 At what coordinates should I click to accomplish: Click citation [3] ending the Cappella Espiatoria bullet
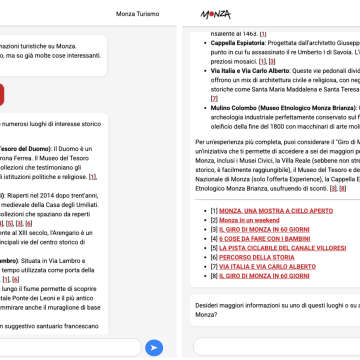(272, 62)
